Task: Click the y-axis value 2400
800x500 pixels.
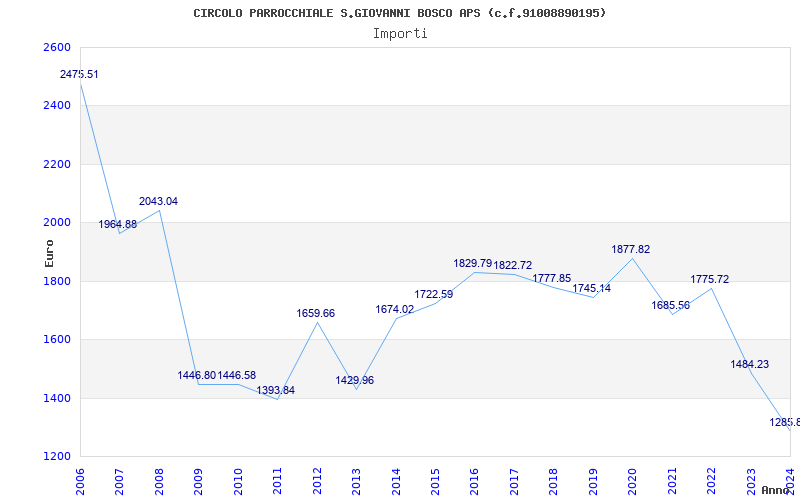Action: [55, 106]
